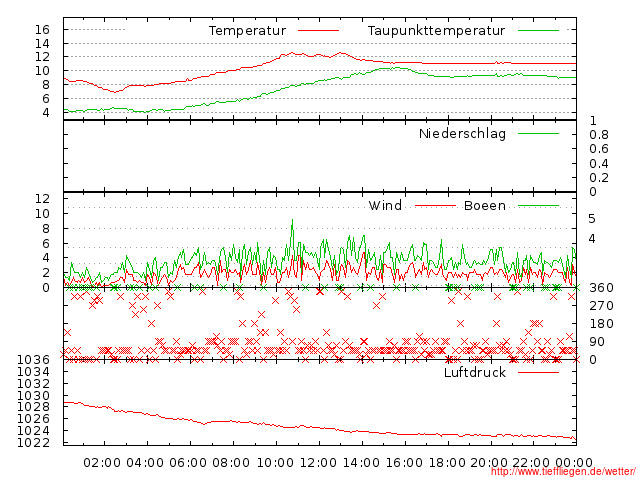Click the 1026 pressure axis value

tap(33, 418)
